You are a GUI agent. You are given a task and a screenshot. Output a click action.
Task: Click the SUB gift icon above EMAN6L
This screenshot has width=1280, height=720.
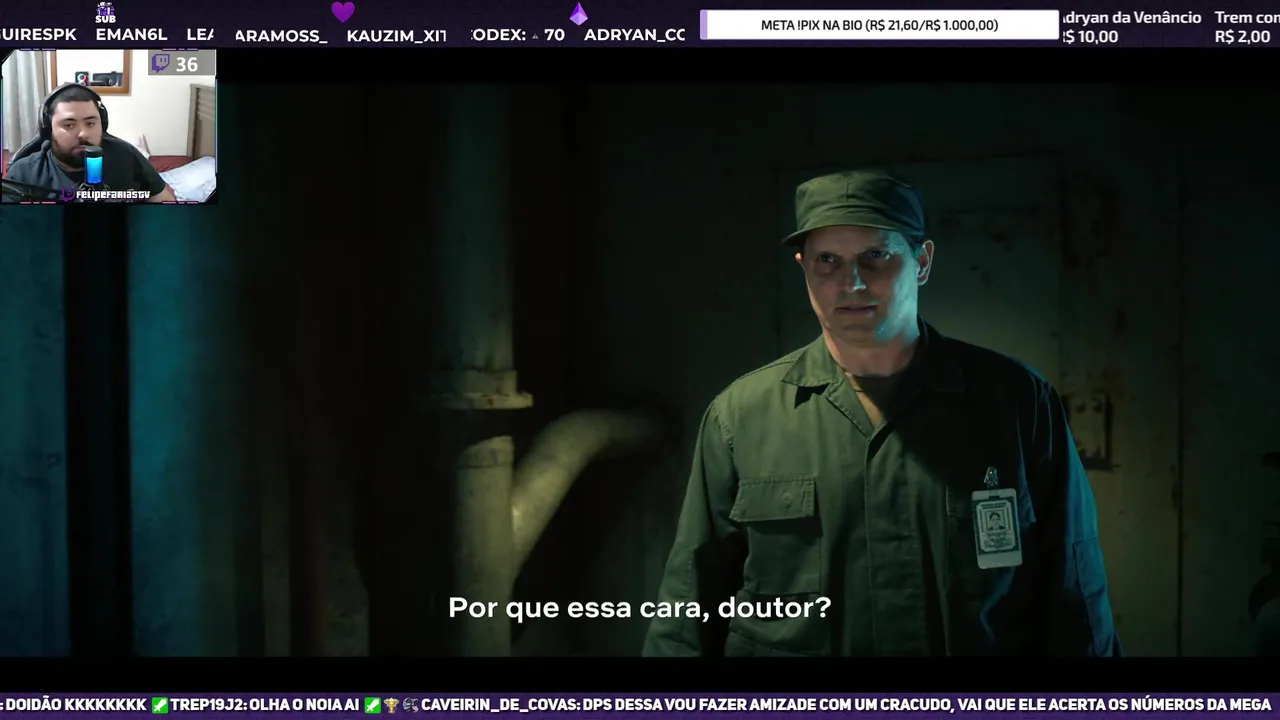106,13
